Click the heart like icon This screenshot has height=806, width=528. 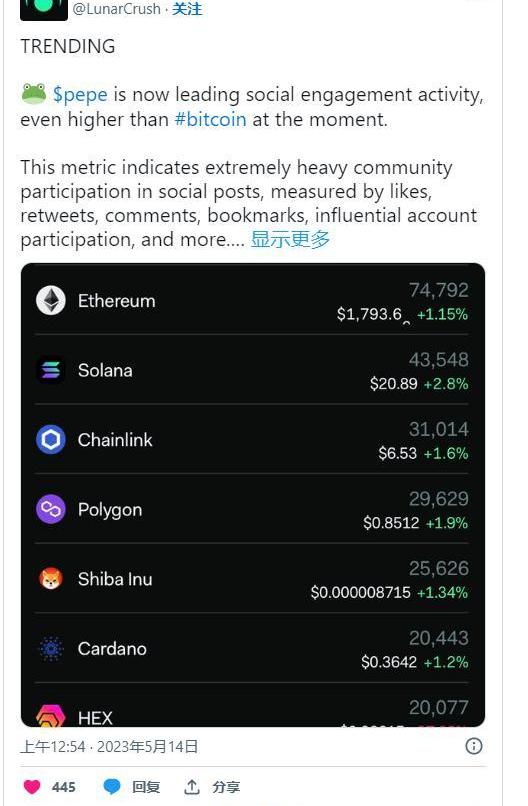[x=32, y=786]
